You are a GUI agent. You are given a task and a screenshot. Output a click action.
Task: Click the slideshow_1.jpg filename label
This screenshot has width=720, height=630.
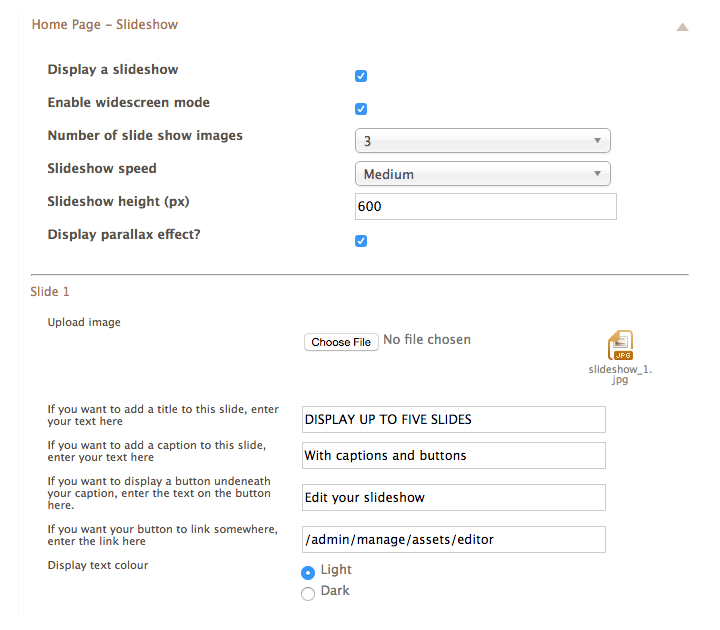pyautogui.click(x=620, y=374)
